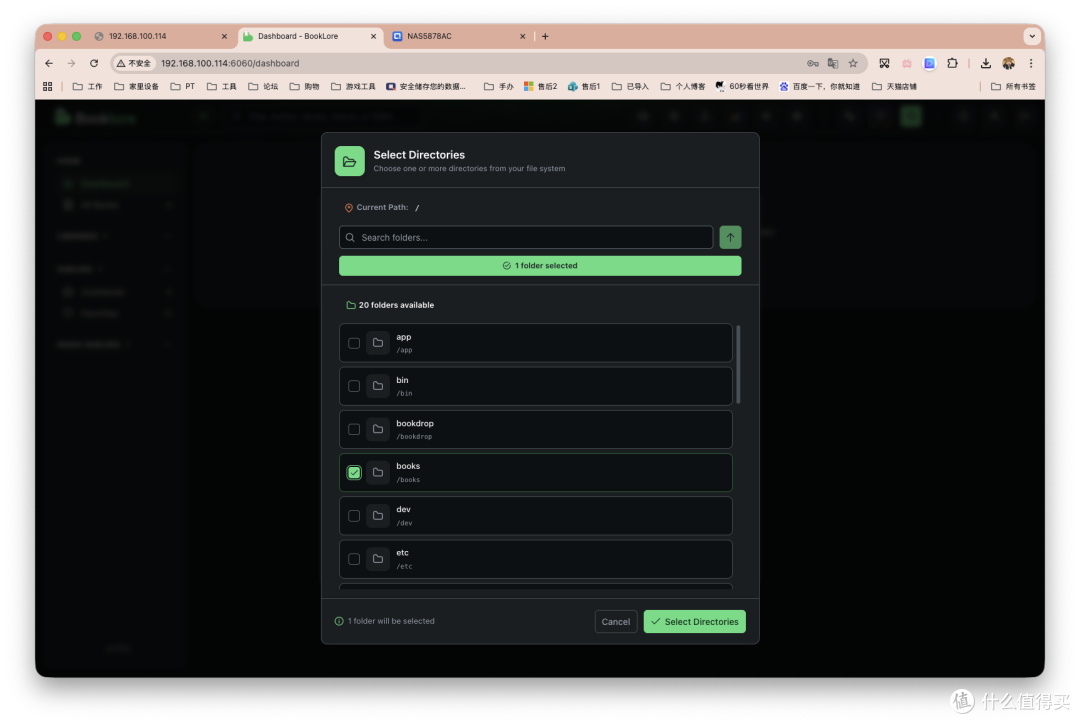Image resolution: width=1080 pixels, height=724 pixels.
Task: Check the bookdrop folder checkbox
Action: pos(354,429)
